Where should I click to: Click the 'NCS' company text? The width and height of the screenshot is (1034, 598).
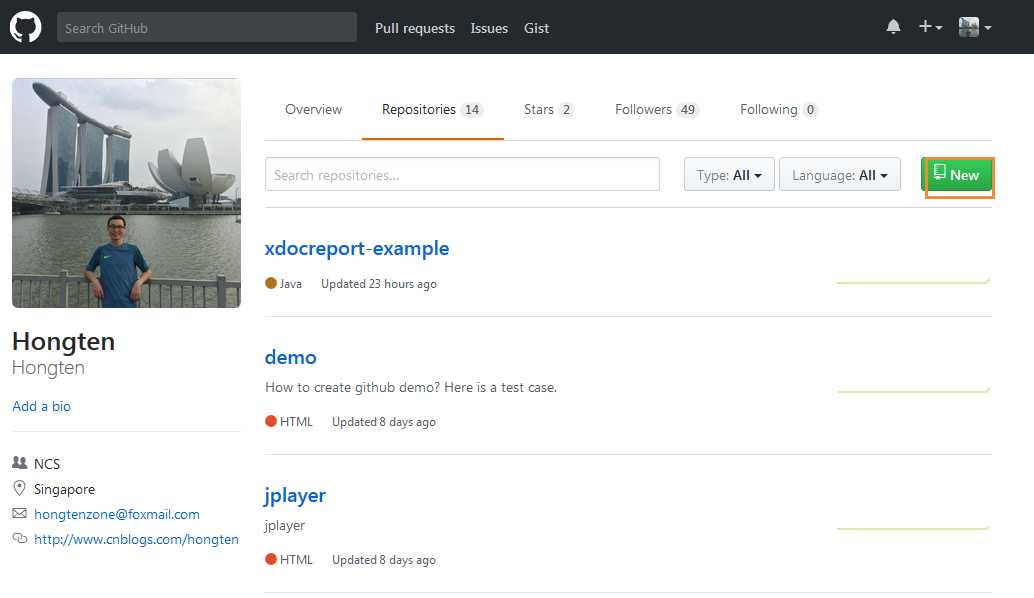pyautogui.click(x=47, y=463)
